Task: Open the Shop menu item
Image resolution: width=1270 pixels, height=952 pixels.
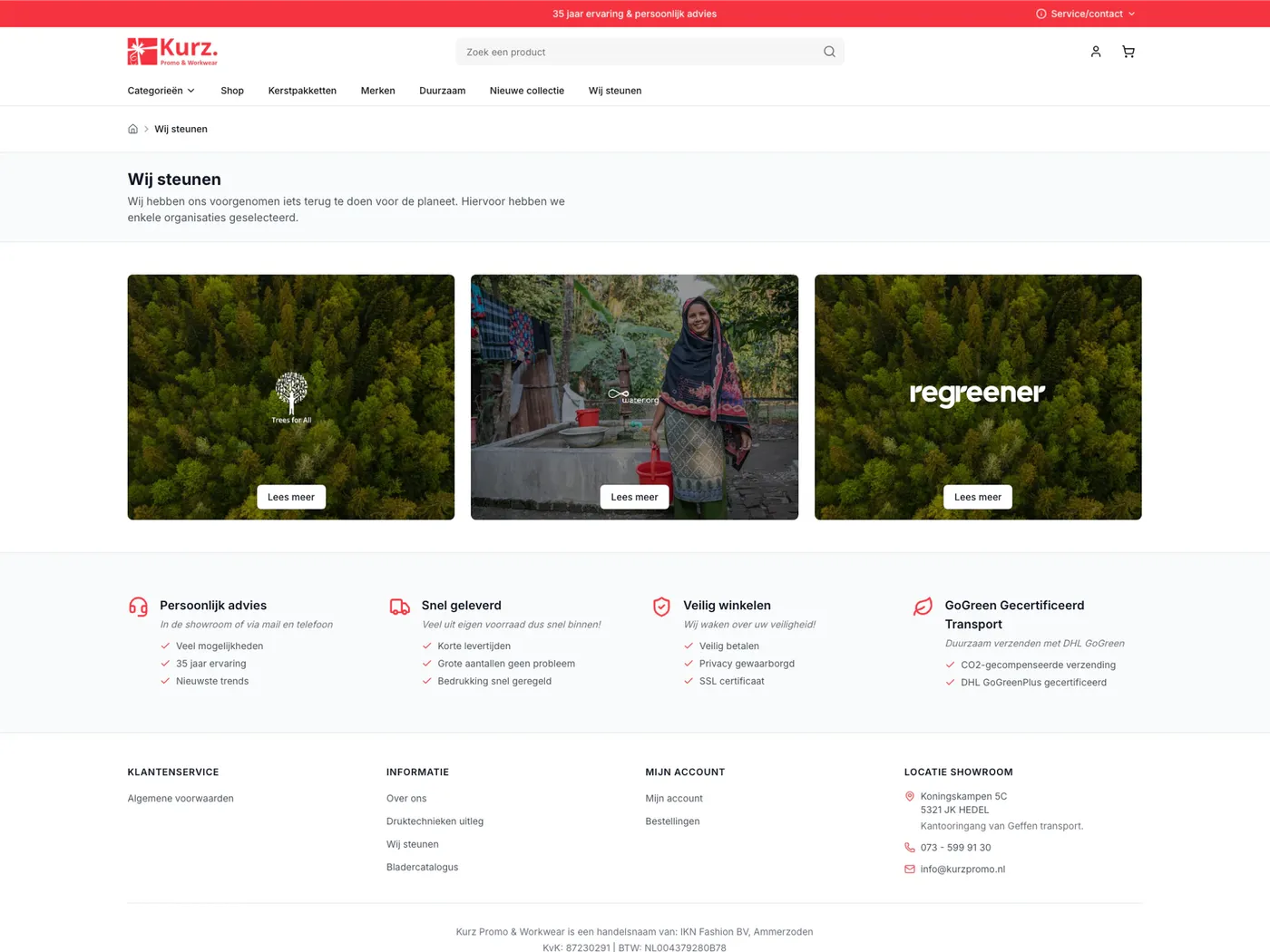Action: click(x=232, y=91)
